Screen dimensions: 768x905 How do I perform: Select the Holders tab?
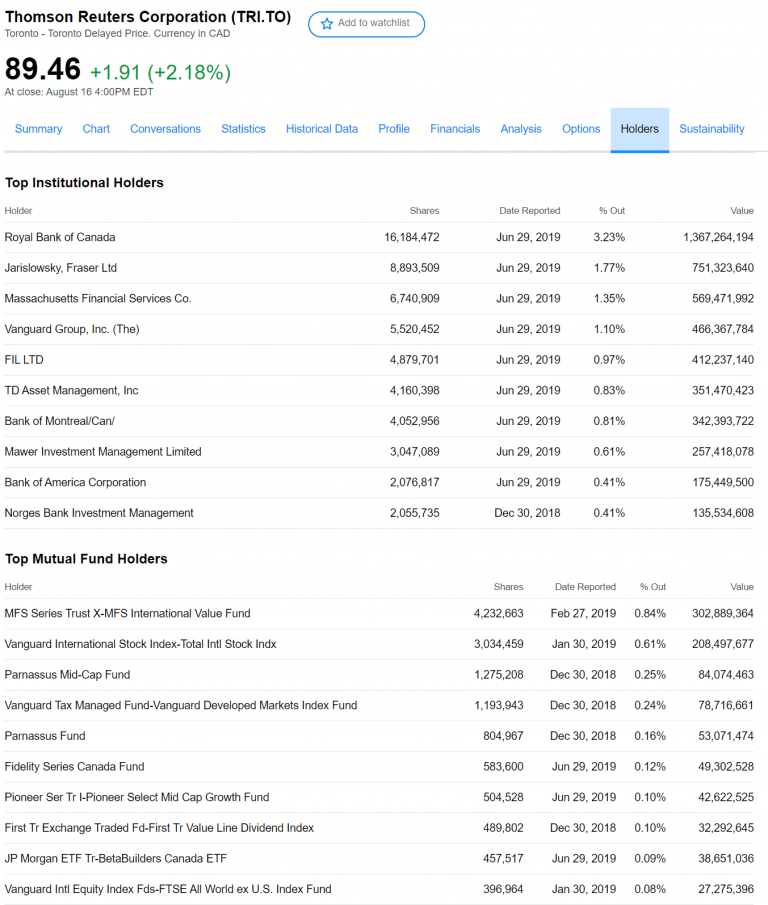[639, 129]
